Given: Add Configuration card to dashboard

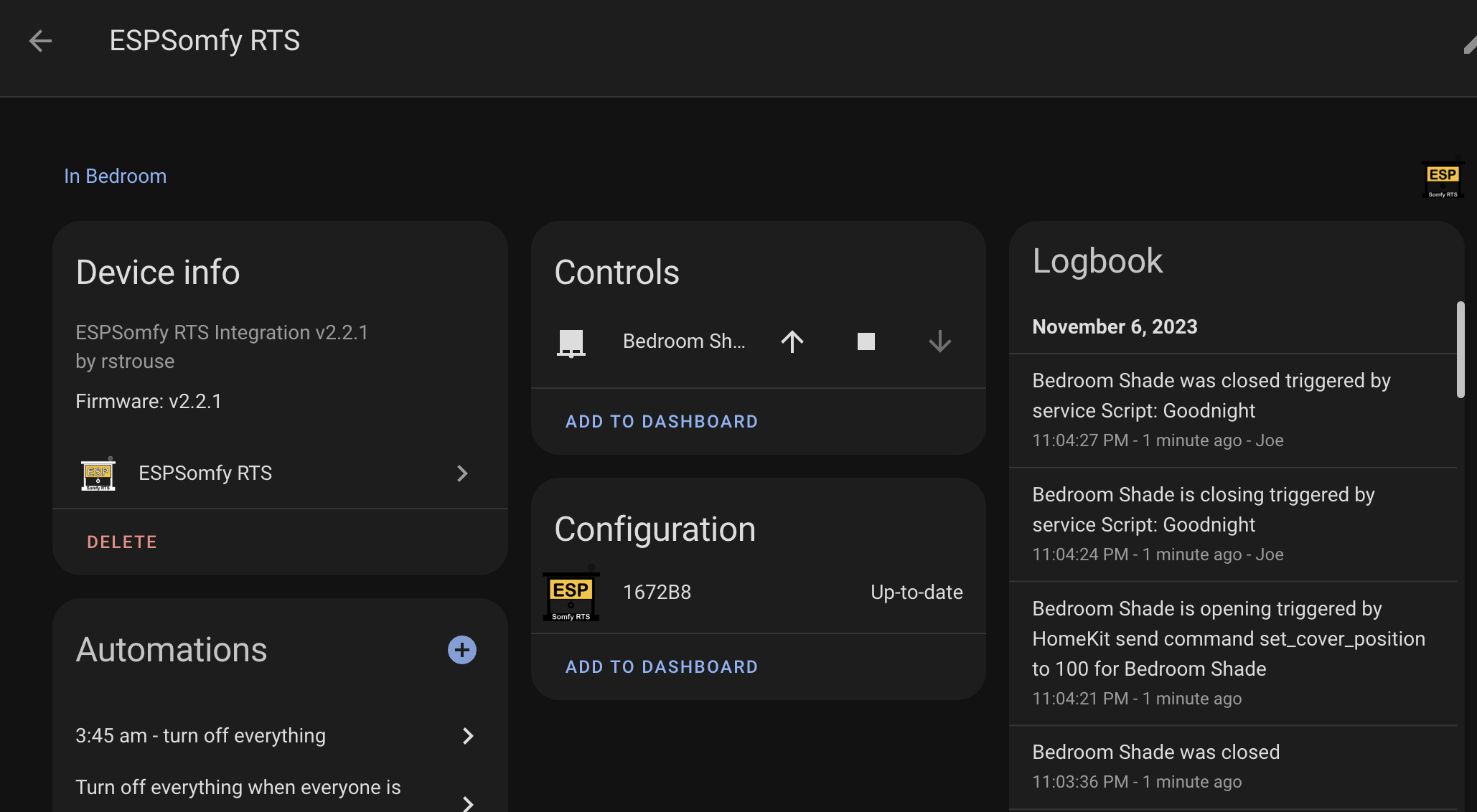Looking at the screenshot, I should click(661, 666).
